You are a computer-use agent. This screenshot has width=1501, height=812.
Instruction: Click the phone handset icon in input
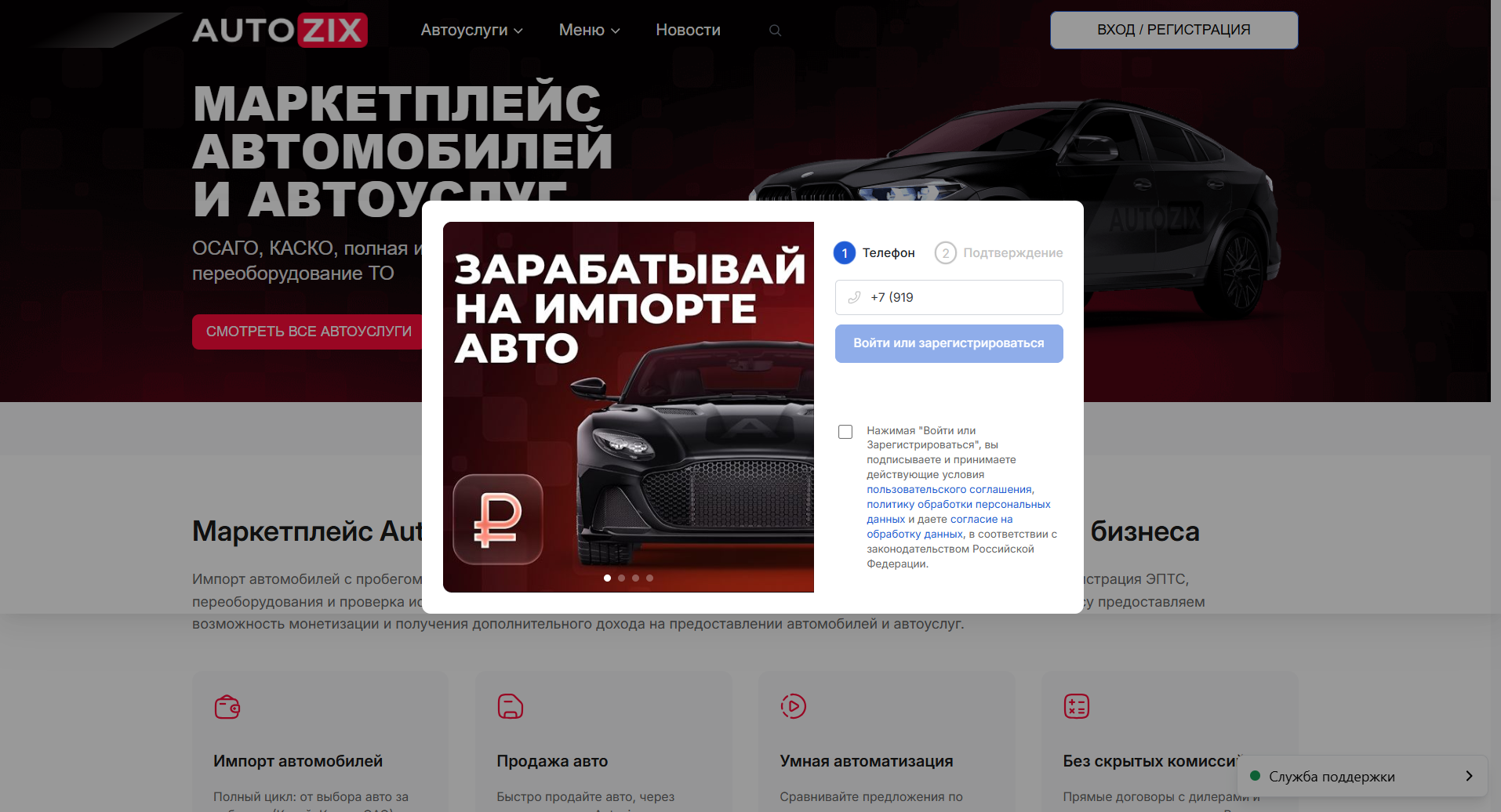[x=855, y=298]
